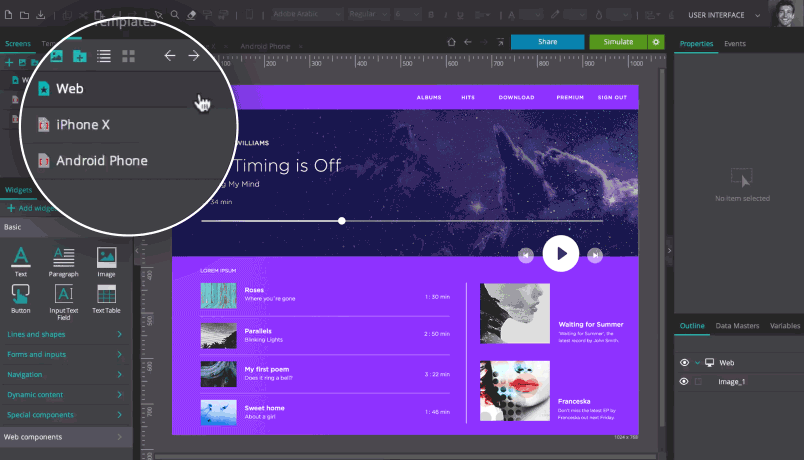Open a prototype from folder icon
The width and height of the screenshot is (804, 460).
point(24,15)
